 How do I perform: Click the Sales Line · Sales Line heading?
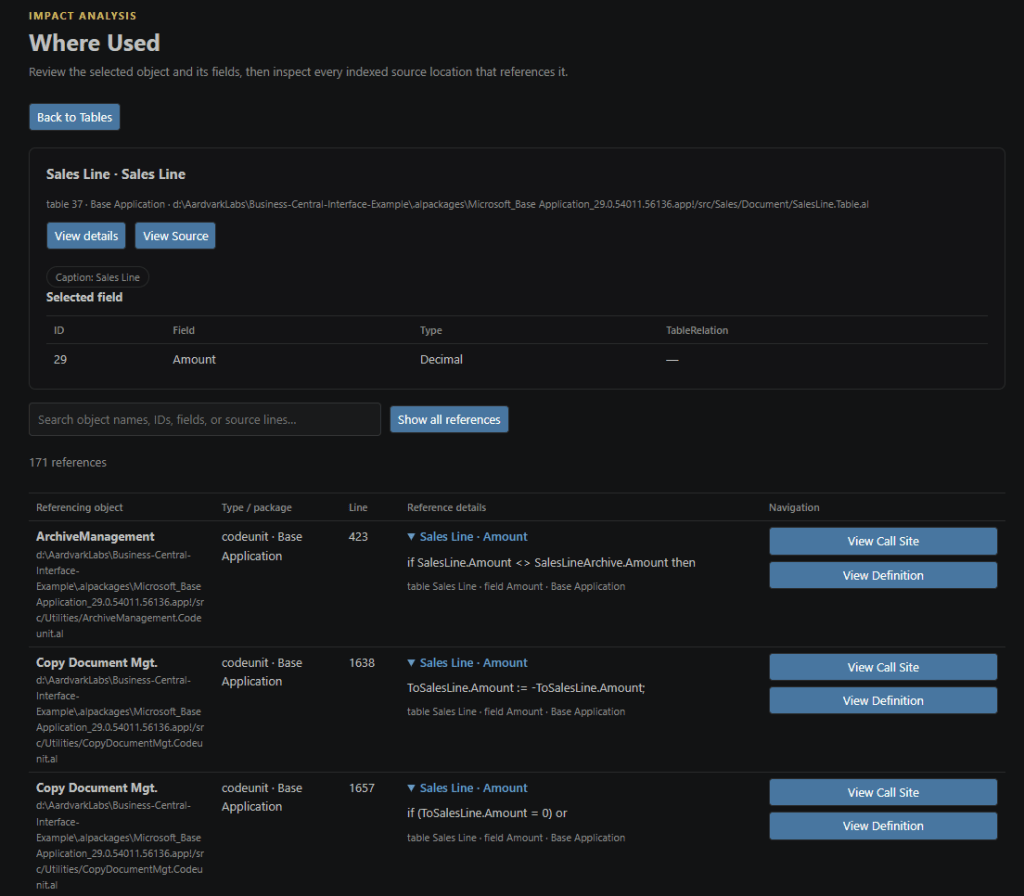[116, 174]
